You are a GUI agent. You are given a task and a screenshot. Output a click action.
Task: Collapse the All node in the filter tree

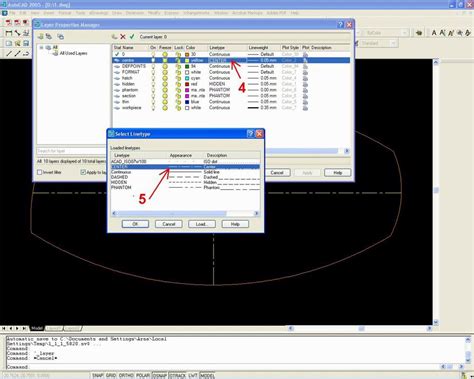point(42,48)
